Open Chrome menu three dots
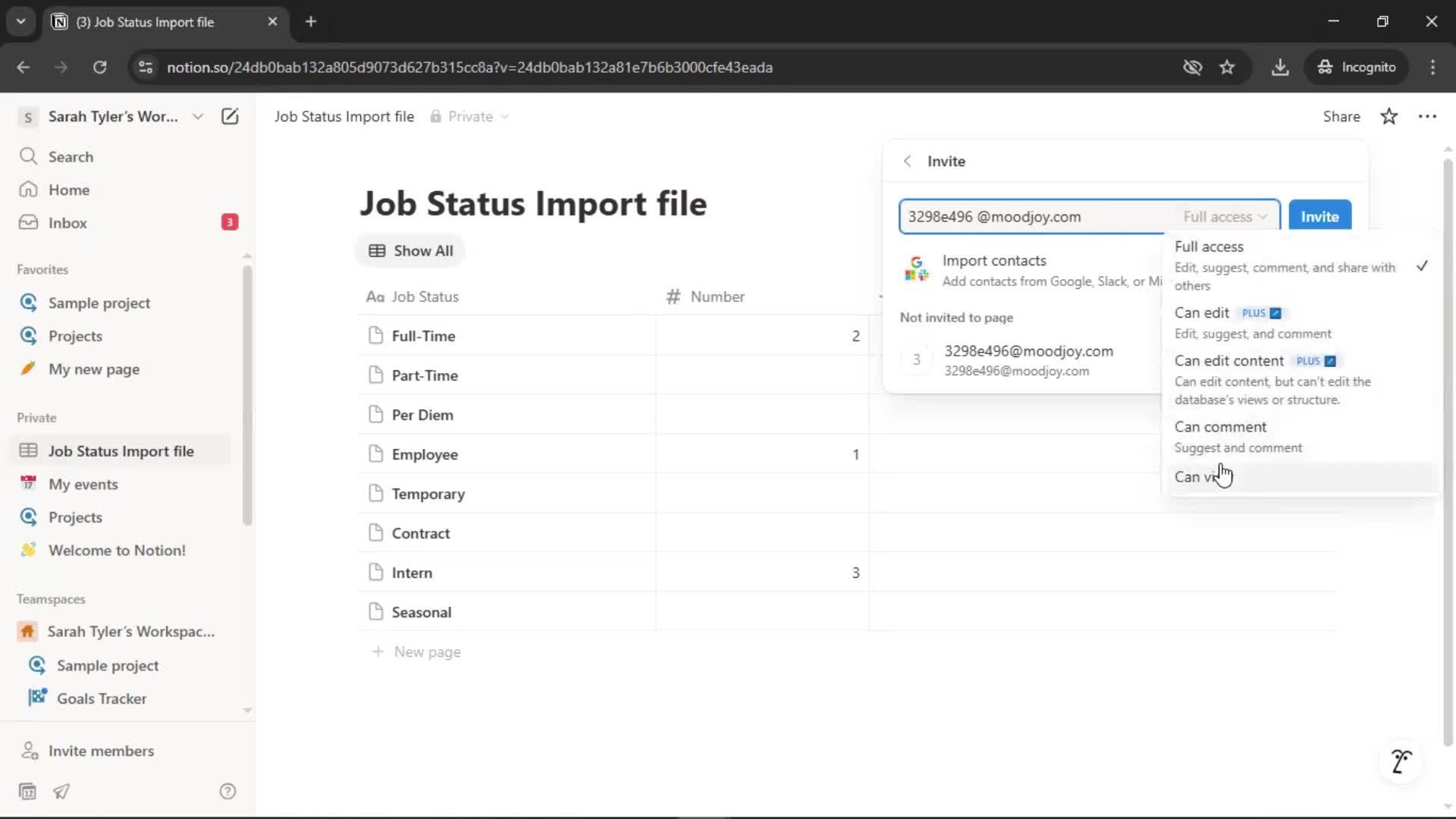Screen dimensions: 1456x819 pos(1432,67)
